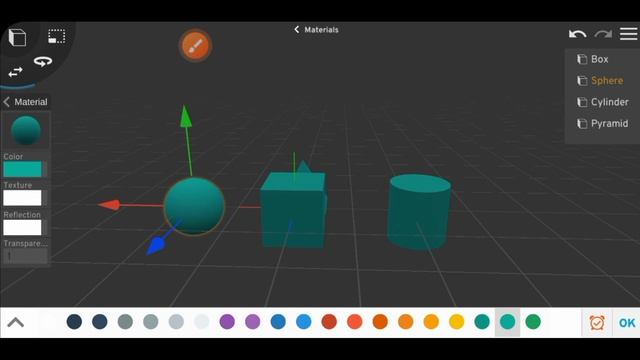Pick the darker purple swatch
This screenshot has width=640, height=360.
point(227,322)
